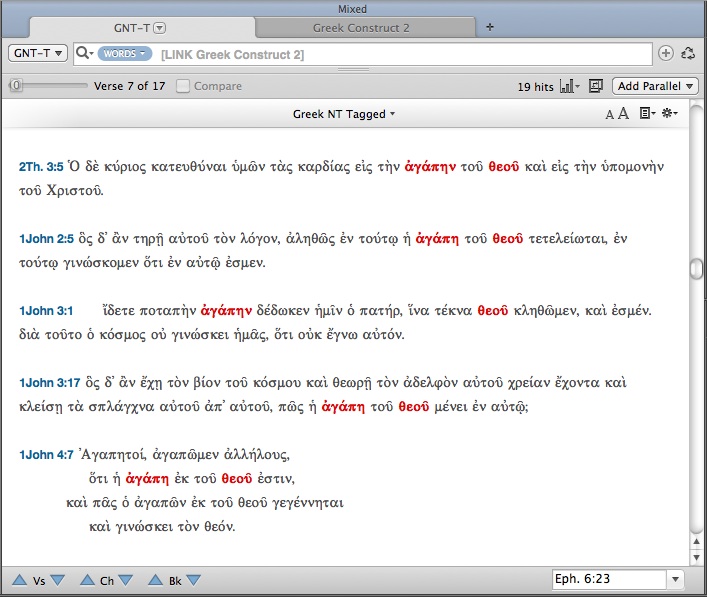Open the analysis bar chart icon
This screenshot has width=707, height=597.
570,87
